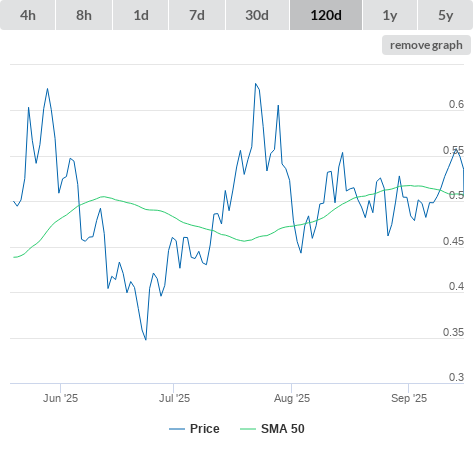Click the Jul '25 axis tick label
Screen dimensions: 474x455
(x=174, y=398)
